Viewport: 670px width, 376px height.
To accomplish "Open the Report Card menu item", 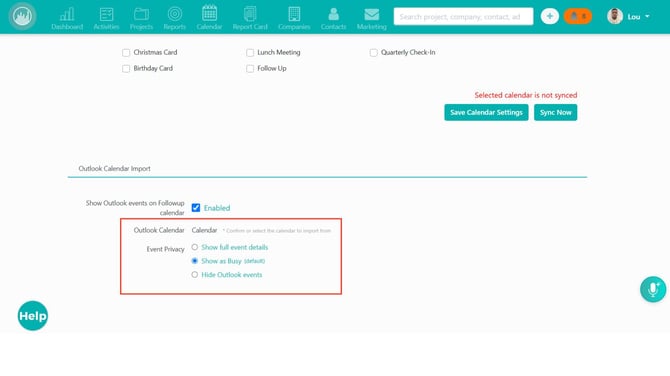I will tap(250, 18).
